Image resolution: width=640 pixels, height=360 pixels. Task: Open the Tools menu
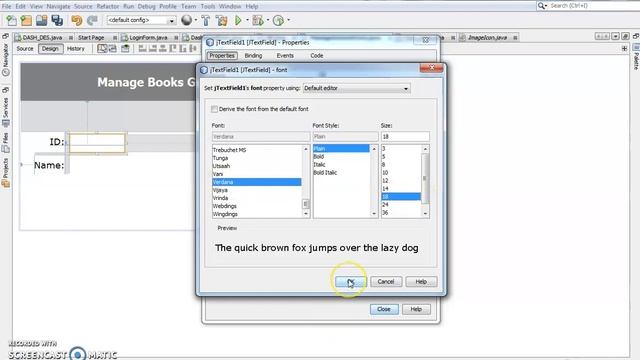click(x=207, y=7)
